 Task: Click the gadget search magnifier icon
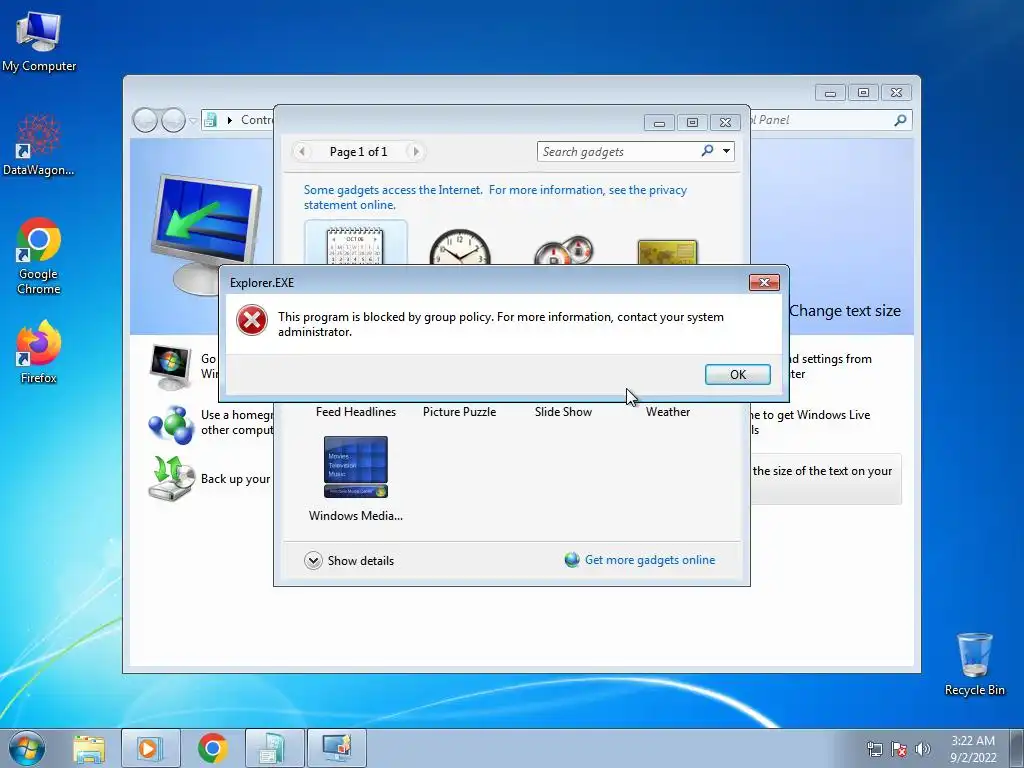click(707, 151)
